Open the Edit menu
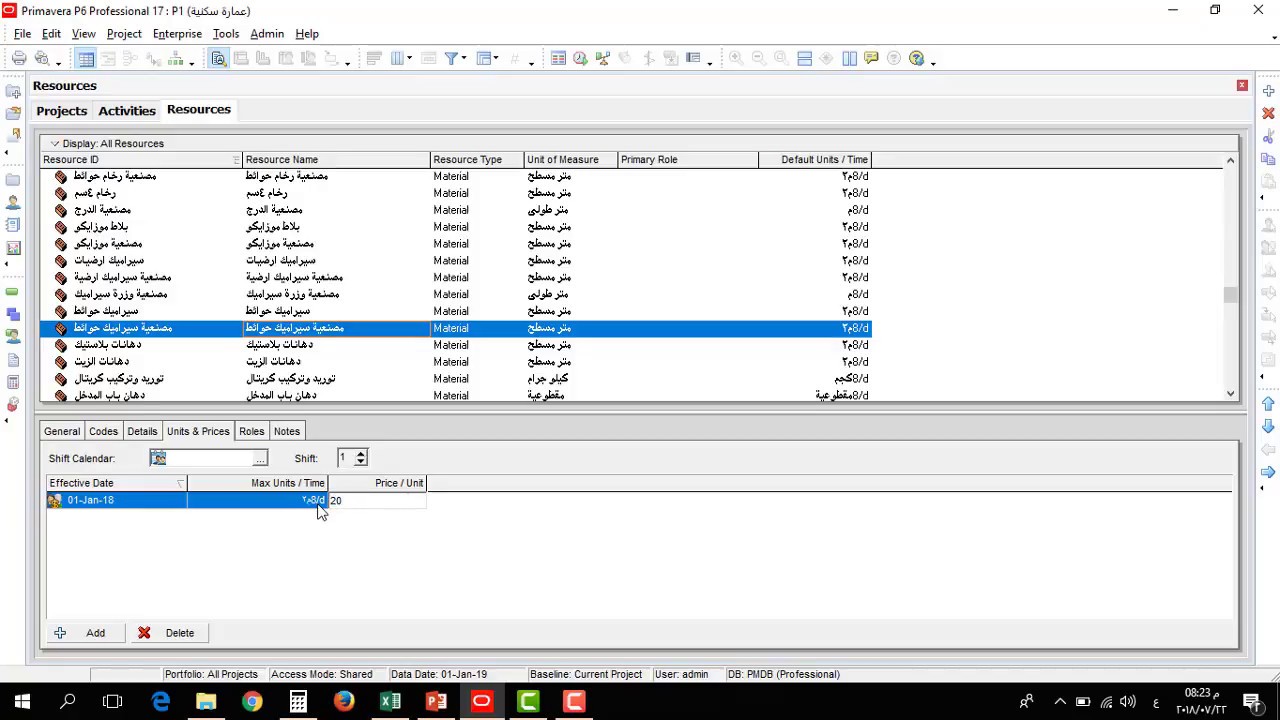The image size is (1280, 720). [x=51, y=34]
